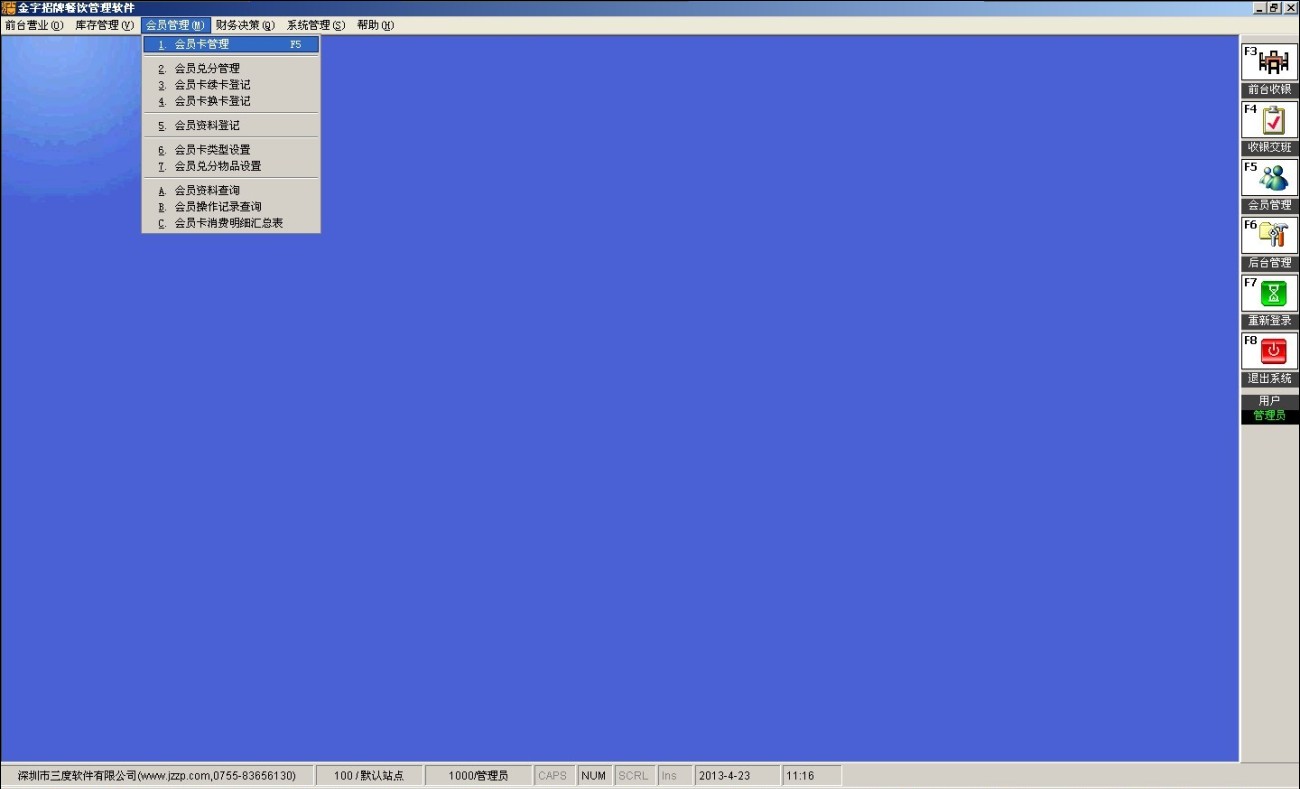Click the CAPS indicator in status bar

[553, 776]
